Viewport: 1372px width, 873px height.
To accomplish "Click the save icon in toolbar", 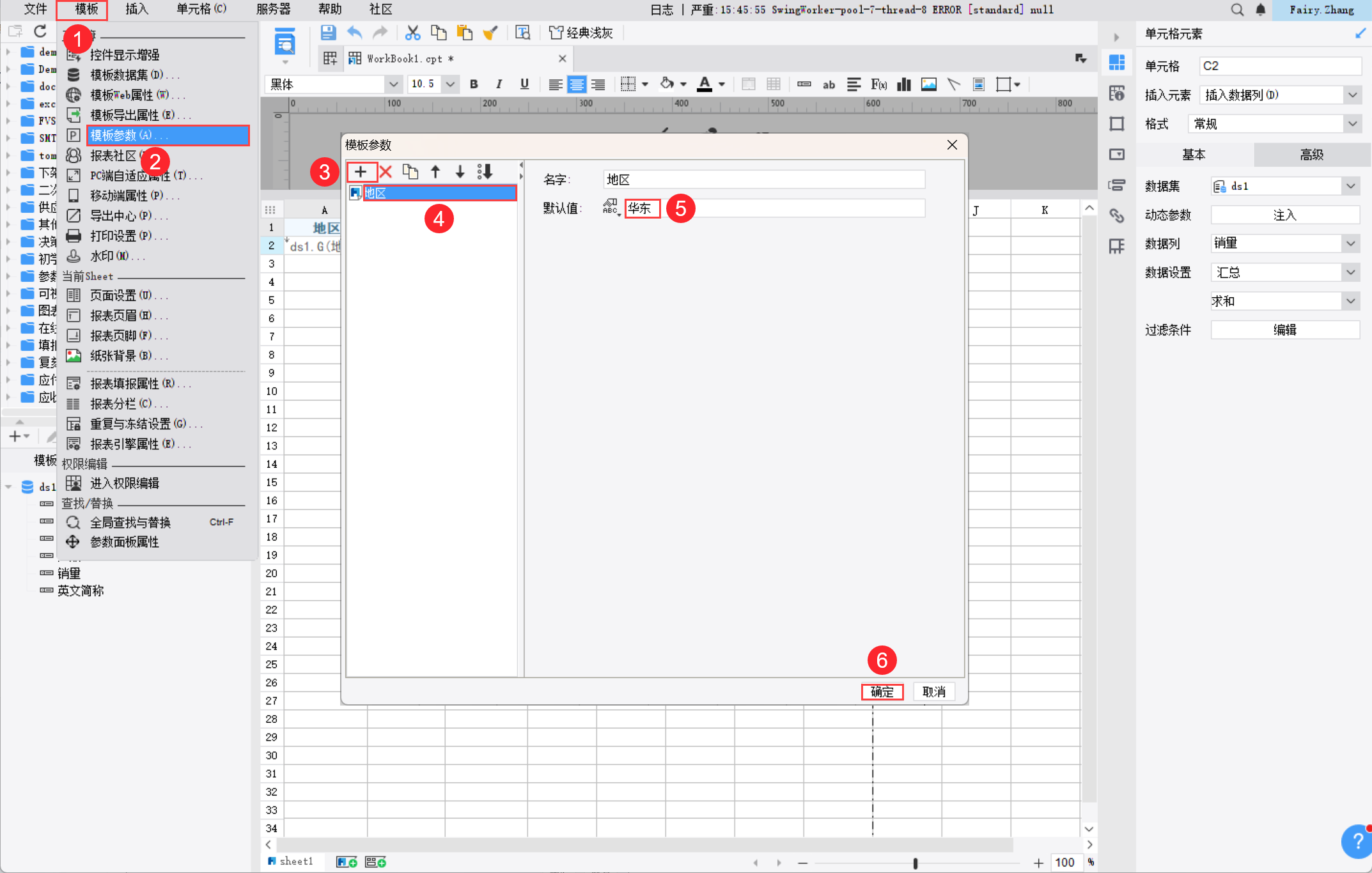I will pos(328,33).
